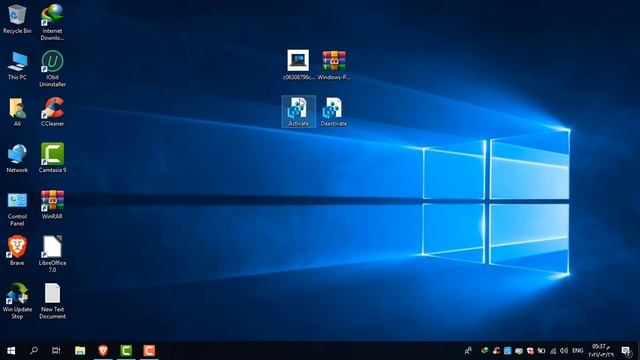Open Task View
Viewport: 640px width, 360px height.
pos(56,351)
